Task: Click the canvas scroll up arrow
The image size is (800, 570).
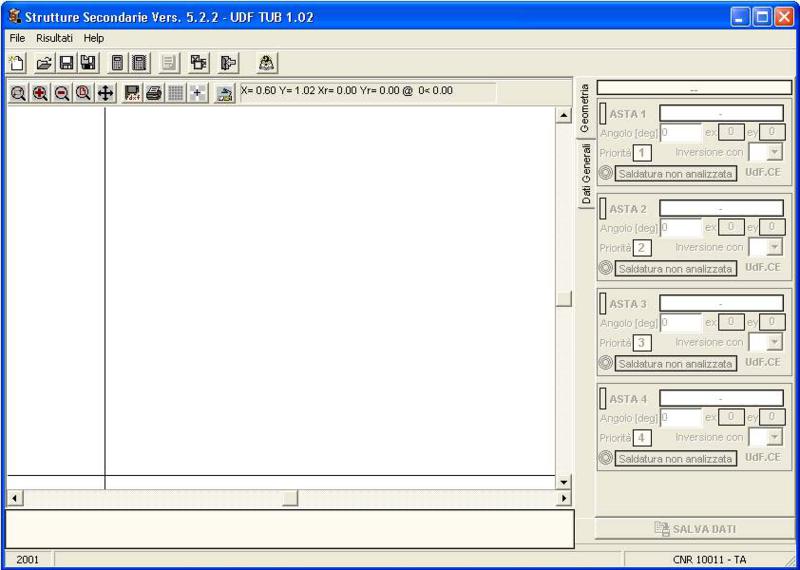Action: pos(564,115)
